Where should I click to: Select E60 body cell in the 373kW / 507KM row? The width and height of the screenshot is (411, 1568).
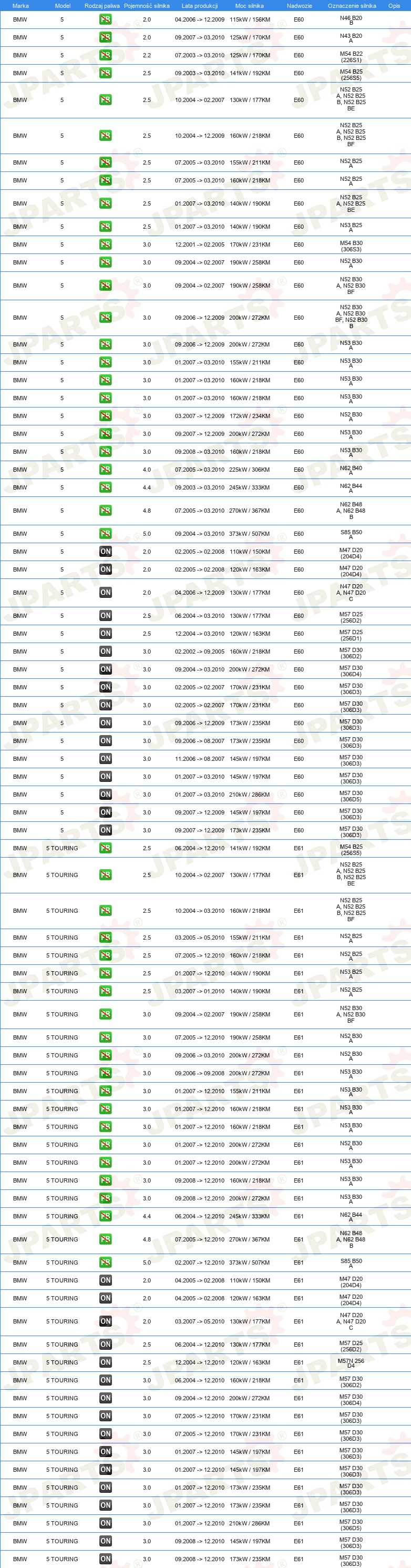299,534
